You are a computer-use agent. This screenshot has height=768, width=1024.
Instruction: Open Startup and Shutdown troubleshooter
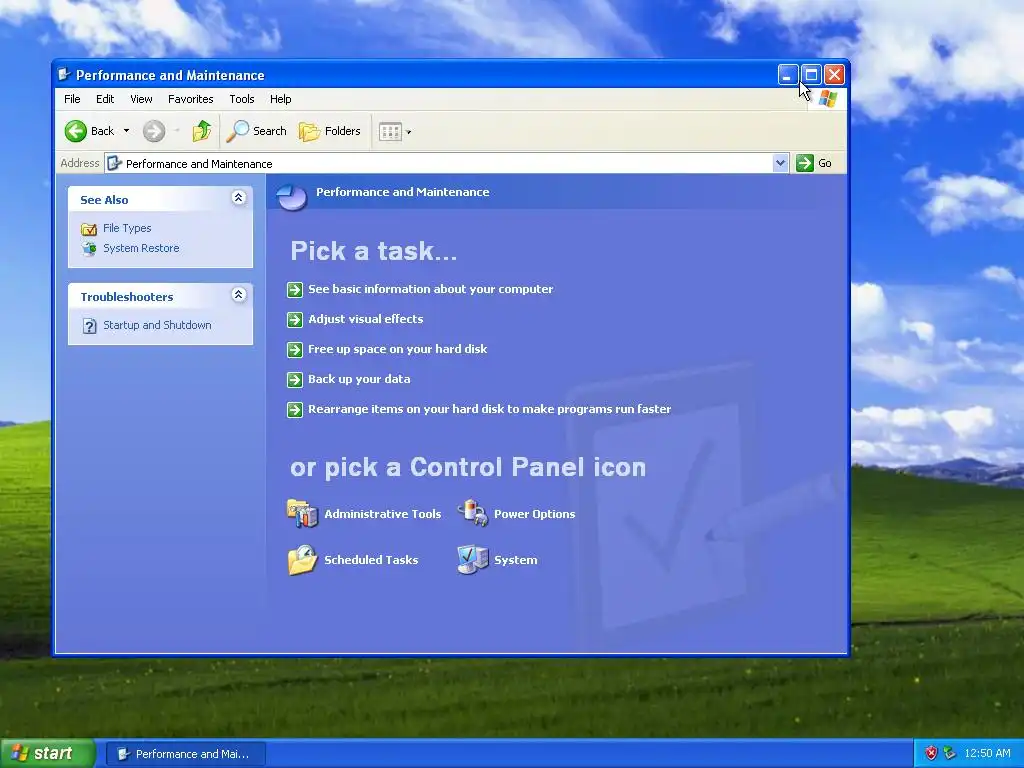click(x=157, y=325)
